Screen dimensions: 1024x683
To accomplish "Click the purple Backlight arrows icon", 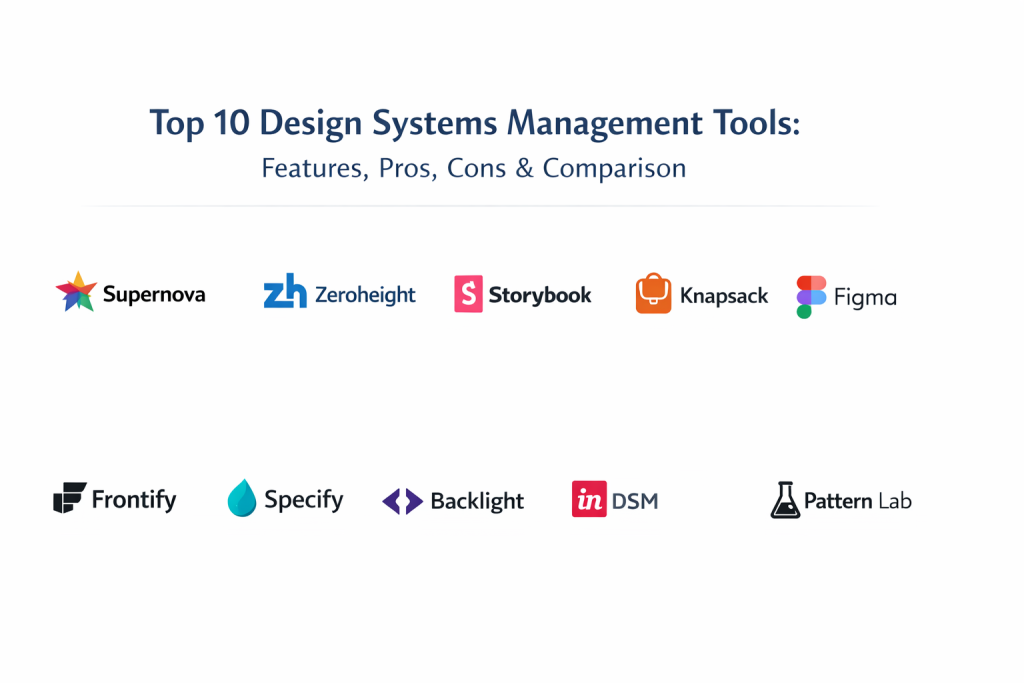I will pos(402,501).
